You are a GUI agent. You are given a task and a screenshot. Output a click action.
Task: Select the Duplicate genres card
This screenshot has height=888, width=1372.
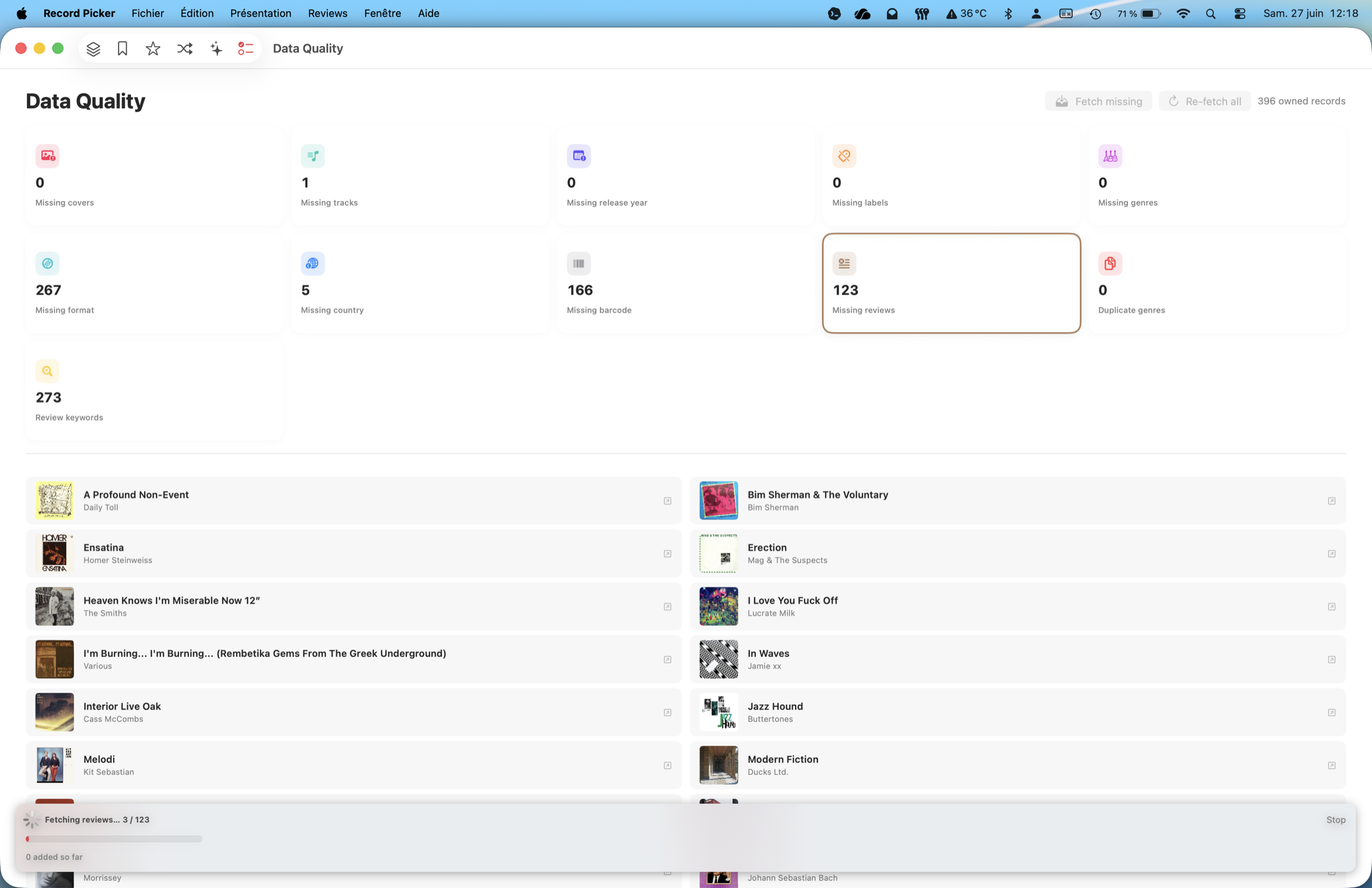[x=1217, y=283]
